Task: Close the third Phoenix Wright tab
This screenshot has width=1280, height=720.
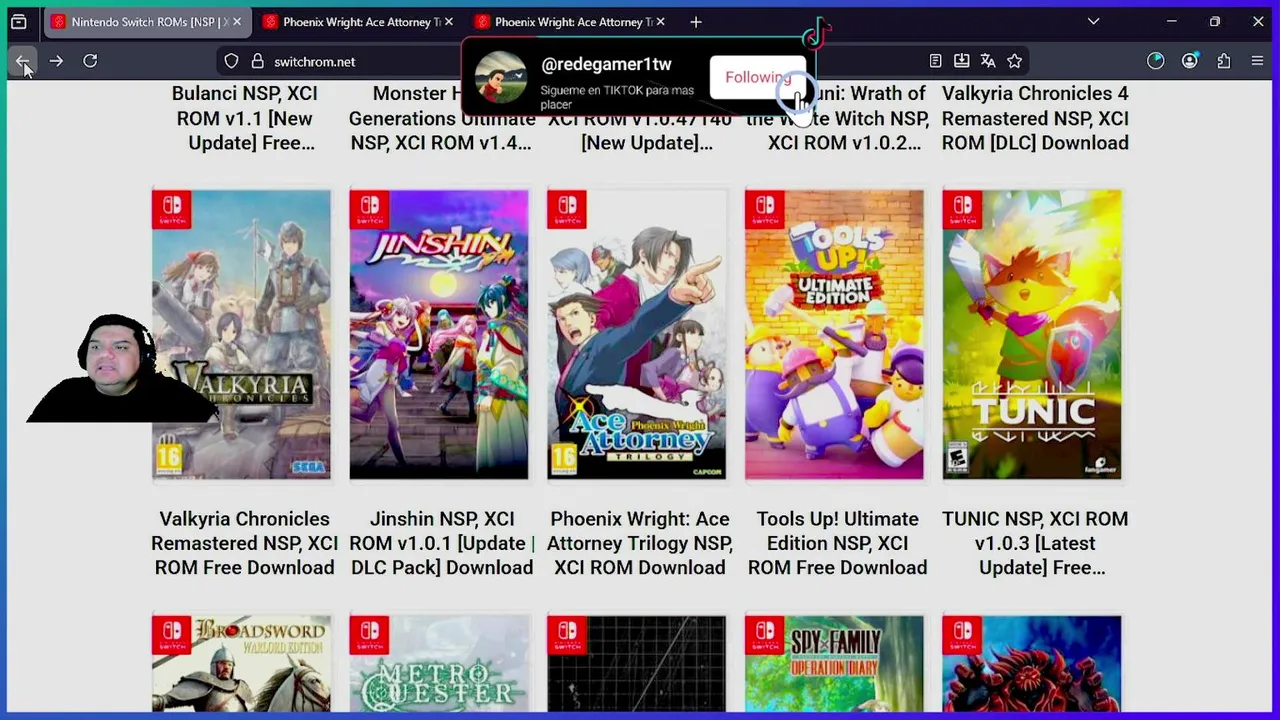Action: coord(660,22)
